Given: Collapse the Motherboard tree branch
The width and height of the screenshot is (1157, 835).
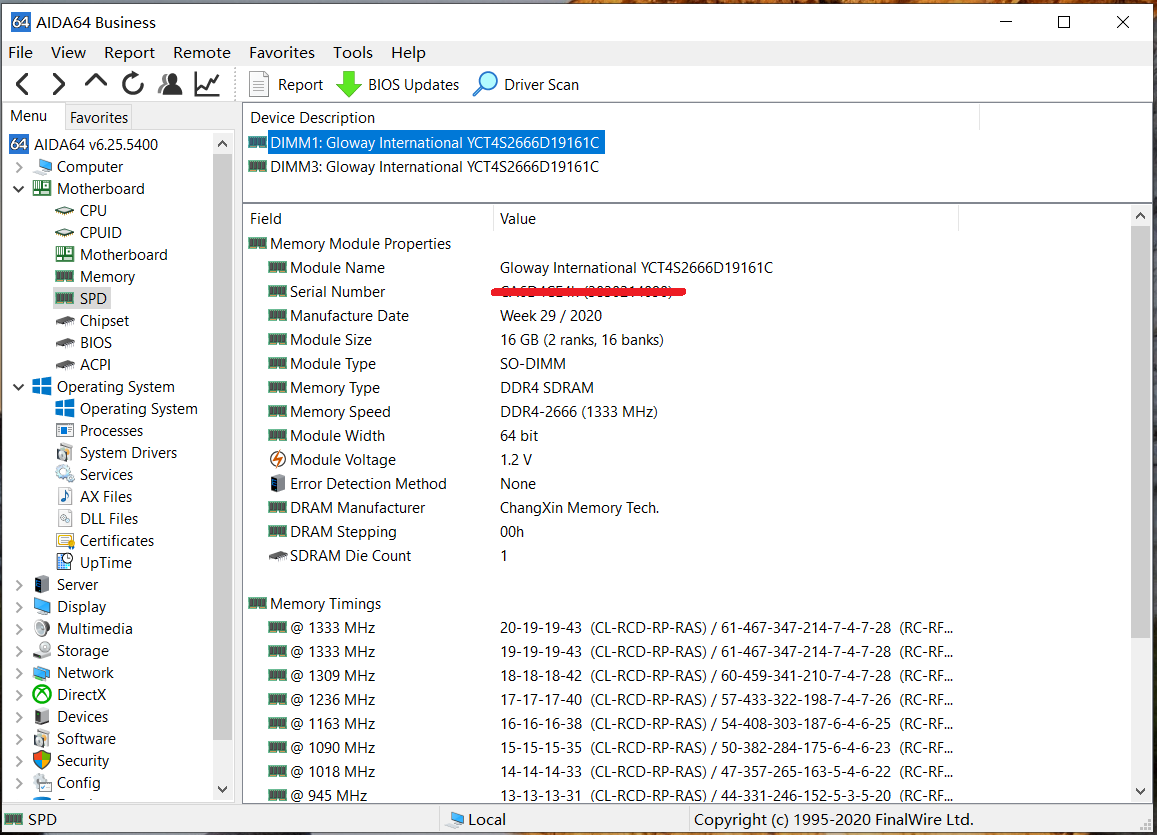Looking at the screenshot, I should [x=19, y=188].
